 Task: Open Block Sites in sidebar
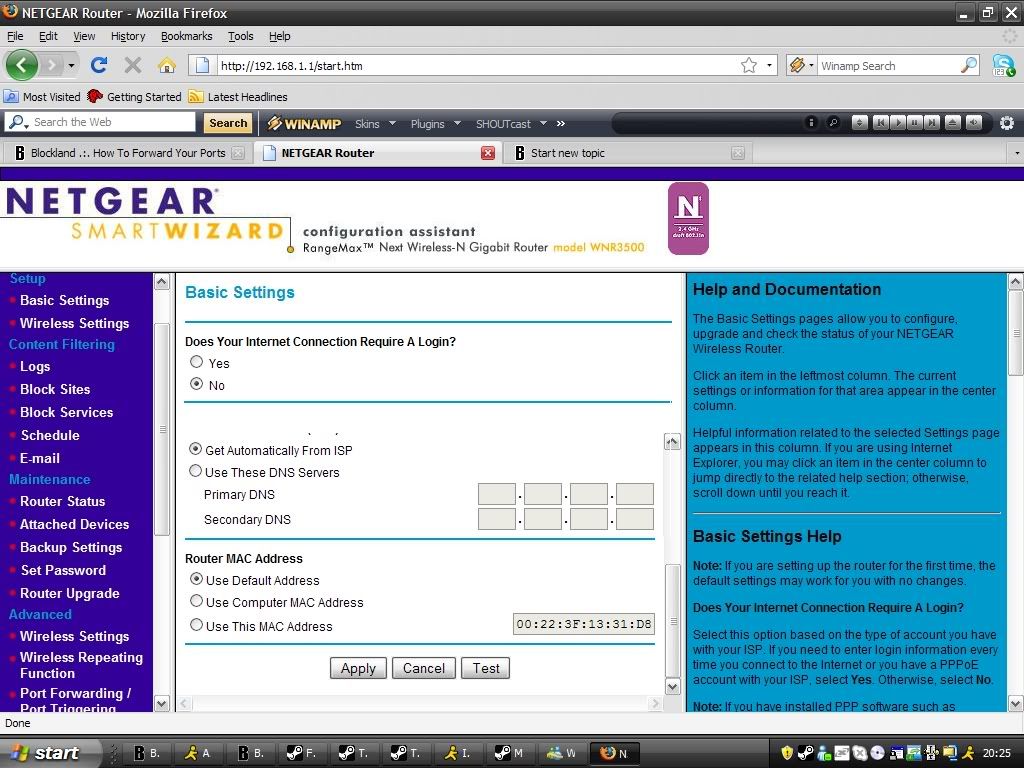(x=55, y=389)
